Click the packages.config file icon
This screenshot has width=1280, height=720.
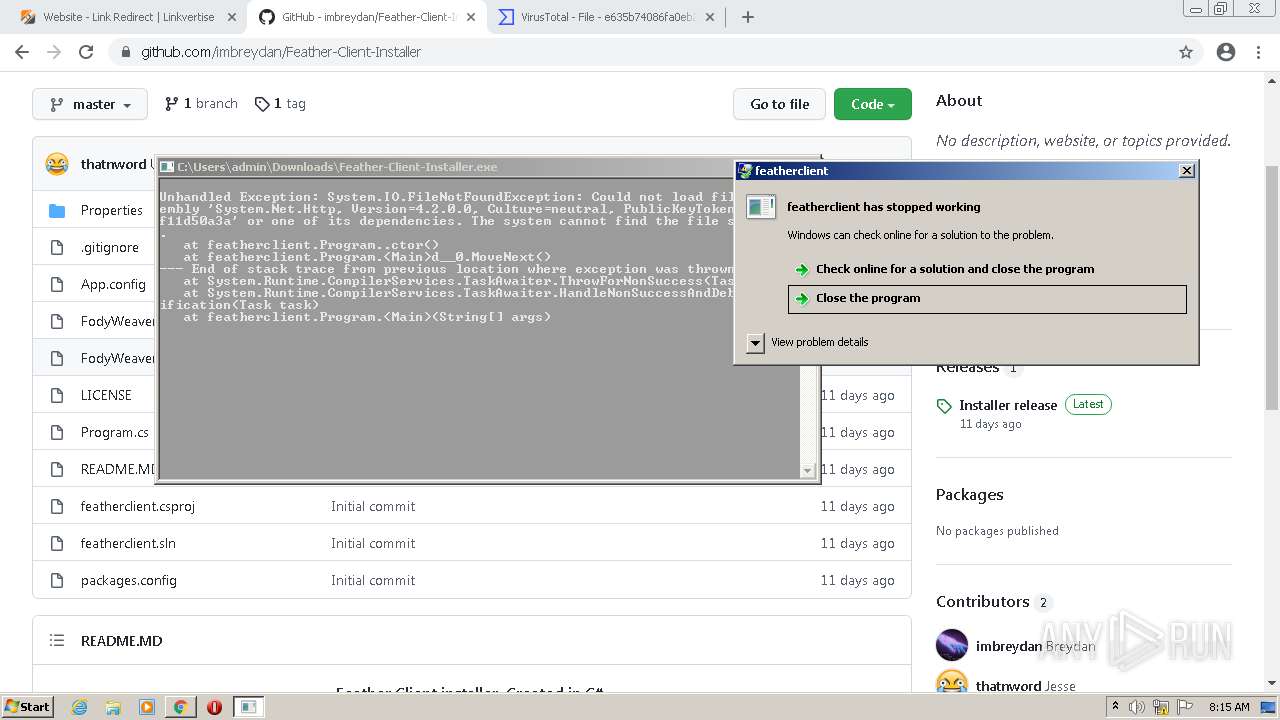click(57, 580)
